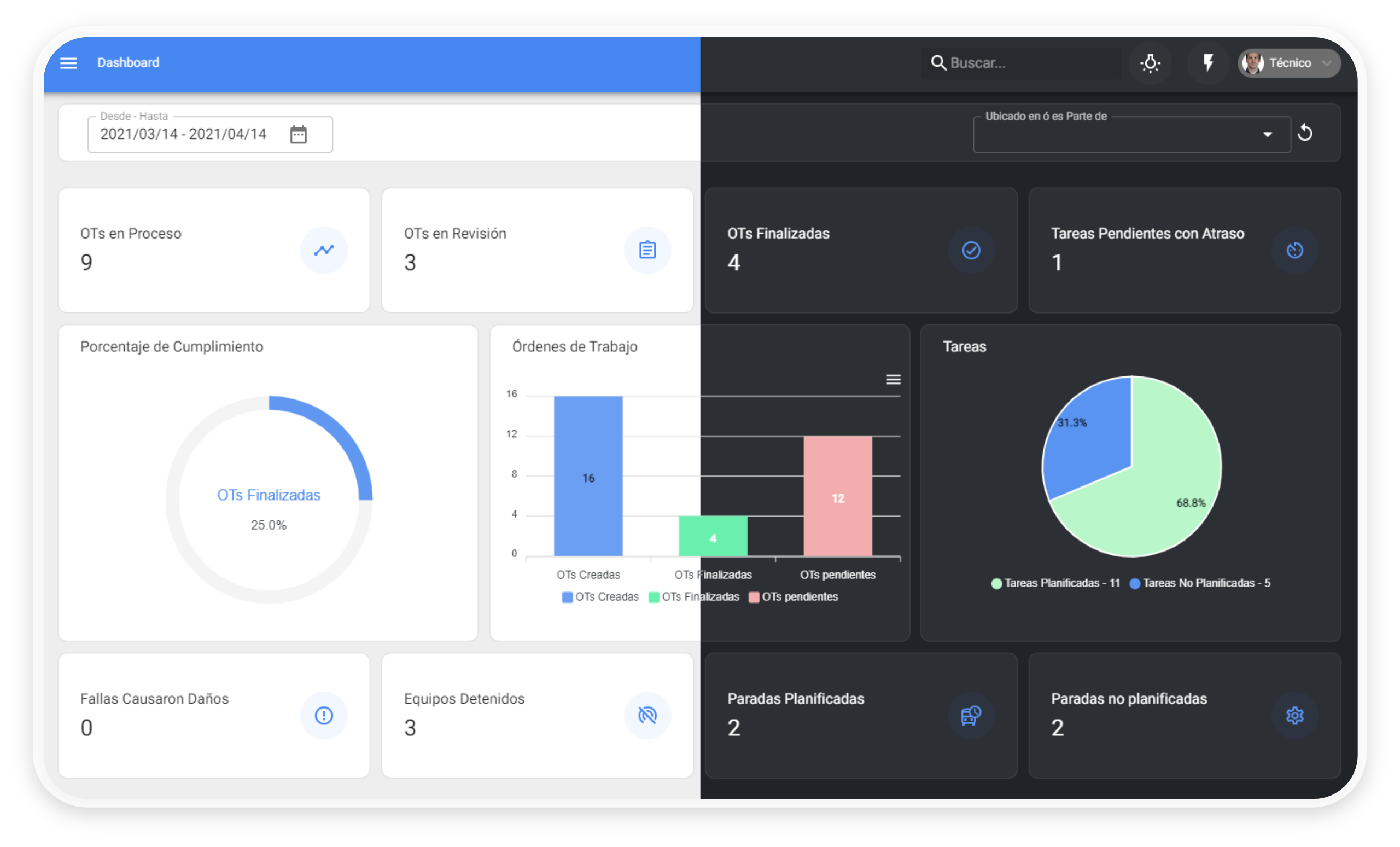The width and height of the screenshot is (1400, 847).
Task: Open the Técnico user dropdown
Action: pyautogui.click(x=1289, y=62)
